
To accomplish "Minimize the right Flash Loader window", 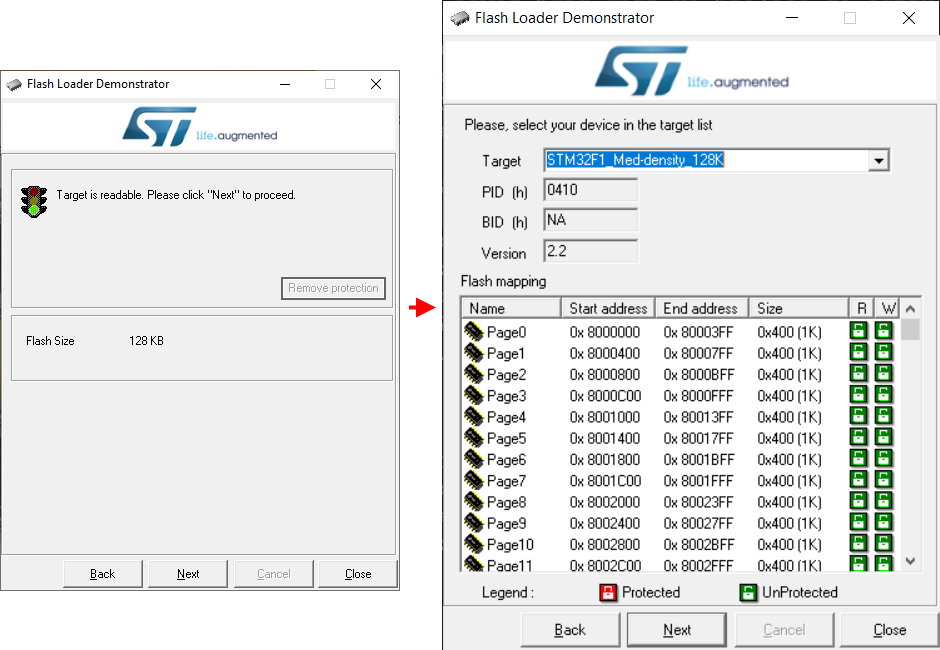I will [x=792, y=18].
